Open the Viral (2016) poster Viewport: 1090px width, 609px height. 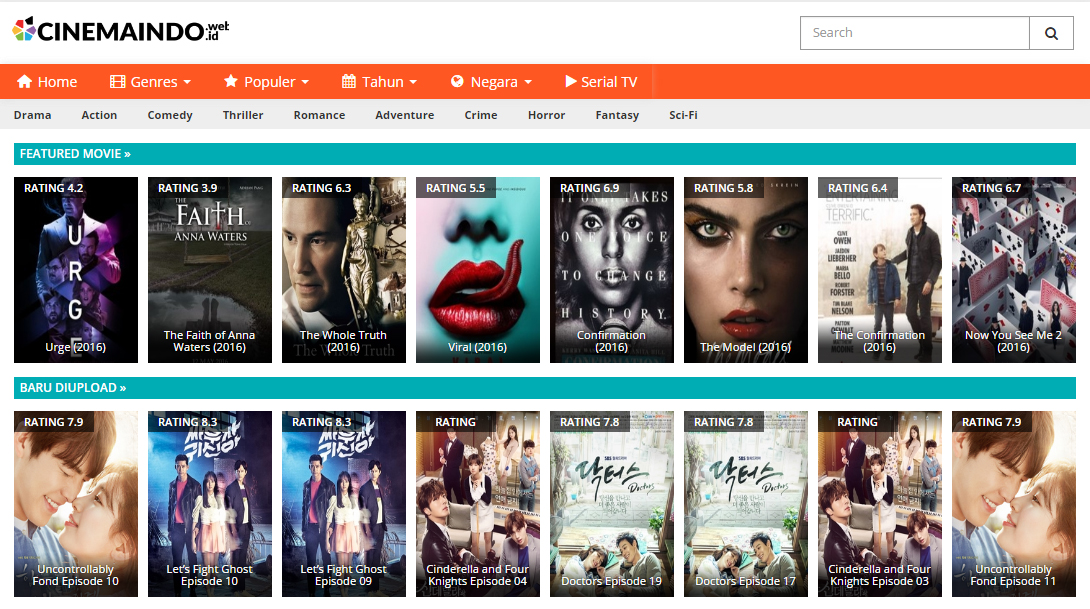(478, 270)
